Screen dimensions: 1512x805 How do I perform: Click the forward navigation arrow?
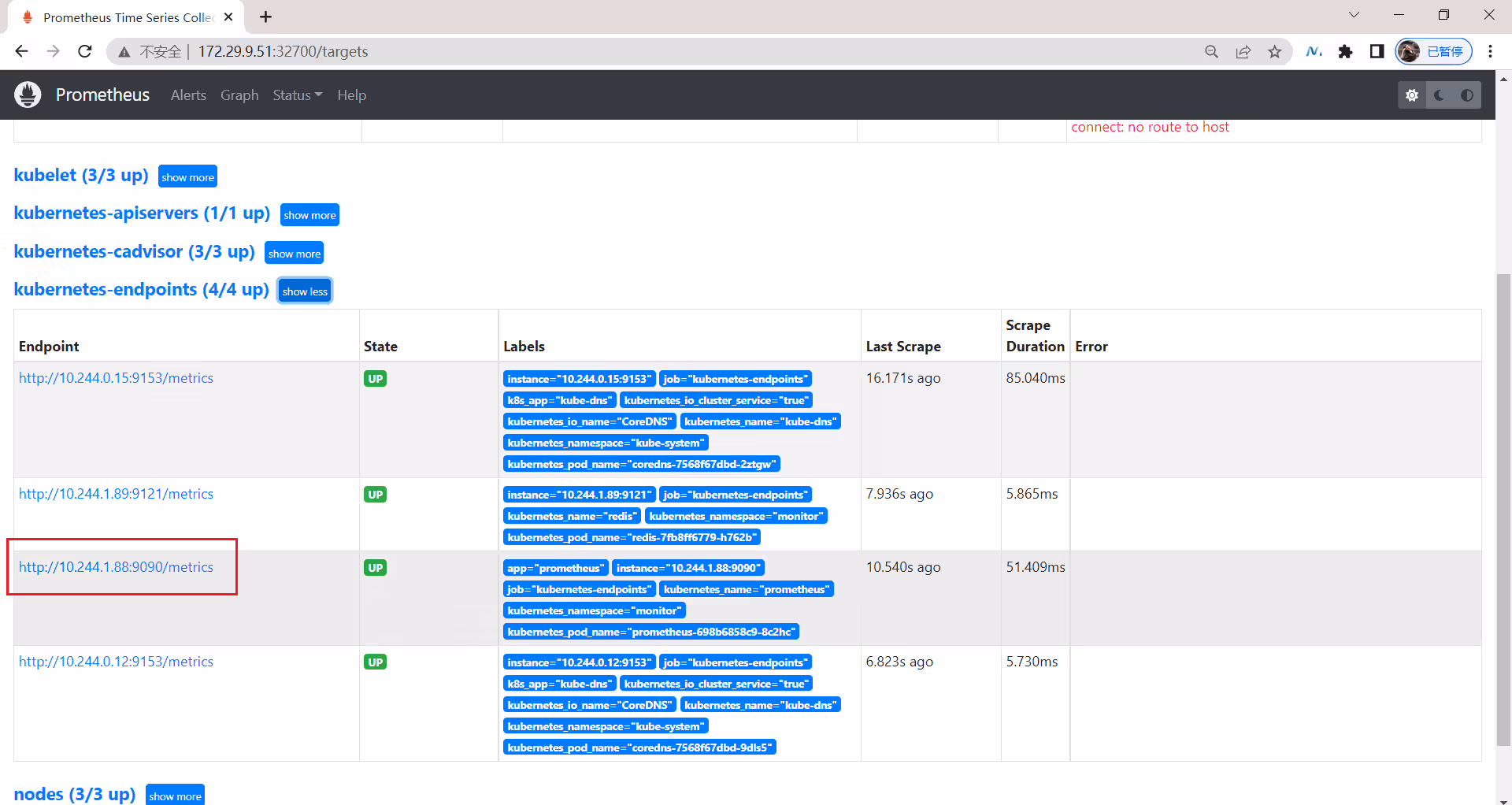click(53, 51)
